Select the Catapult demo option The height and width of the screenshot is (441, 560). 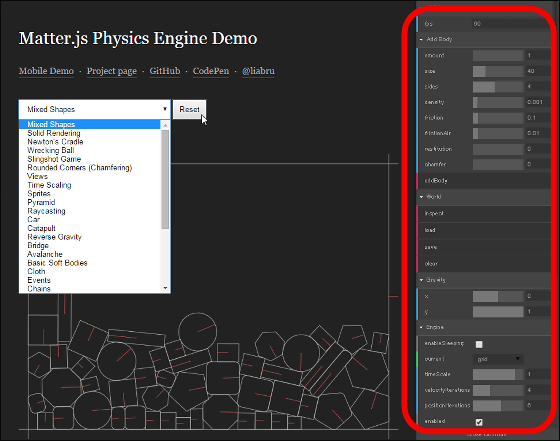pyautogui.click(x=90, y=228)
